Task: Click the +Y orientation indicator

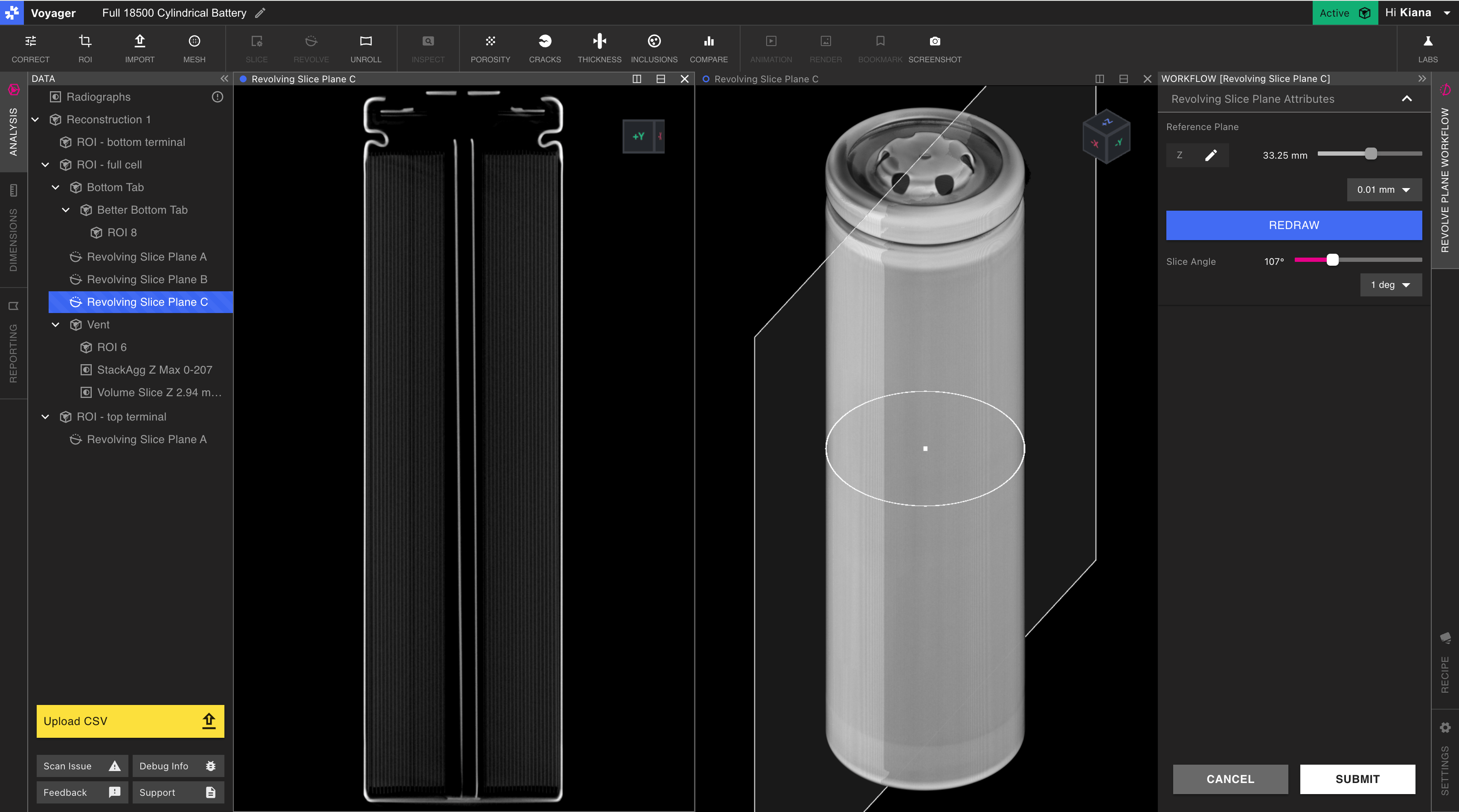Action: coord(638,136)
